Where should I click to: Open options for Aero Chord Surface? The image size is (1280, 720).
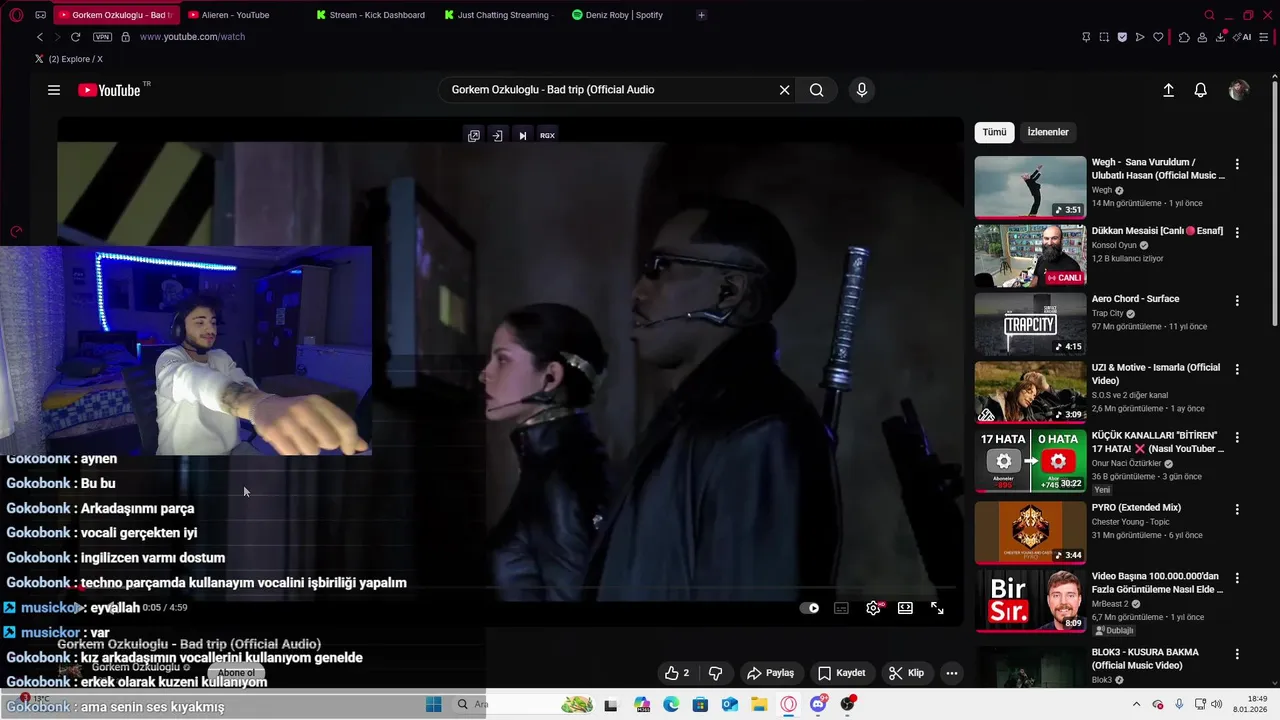[1237, 300]
